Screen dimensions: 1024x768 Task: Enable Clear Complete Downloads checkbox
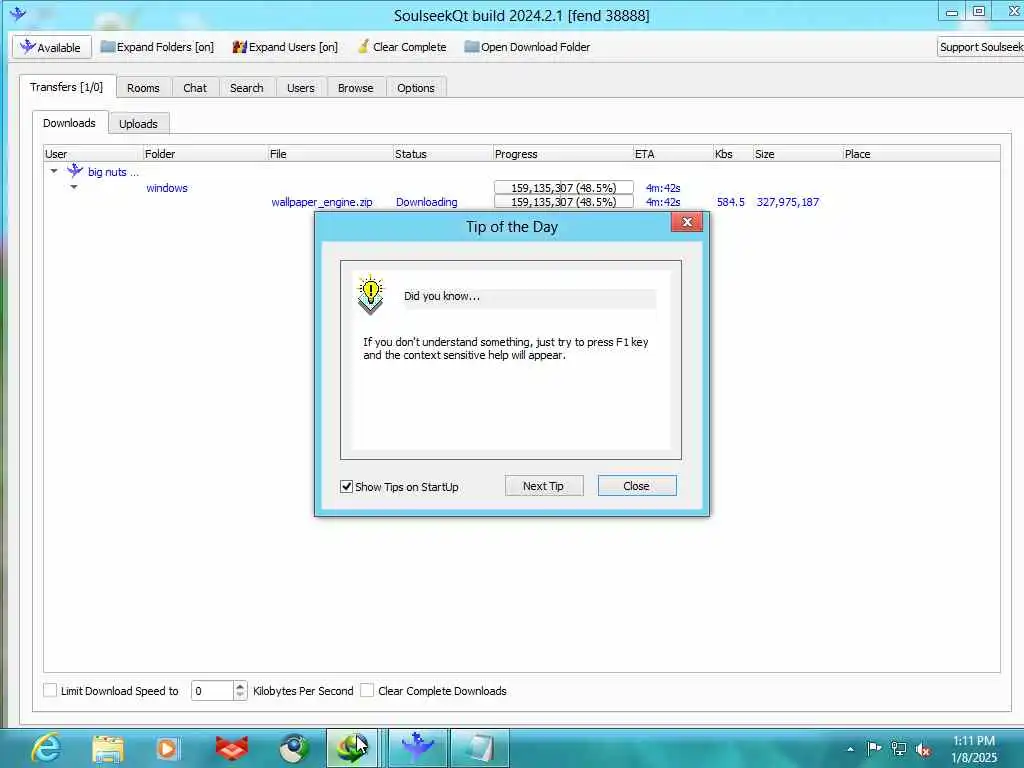coord(367,690)
